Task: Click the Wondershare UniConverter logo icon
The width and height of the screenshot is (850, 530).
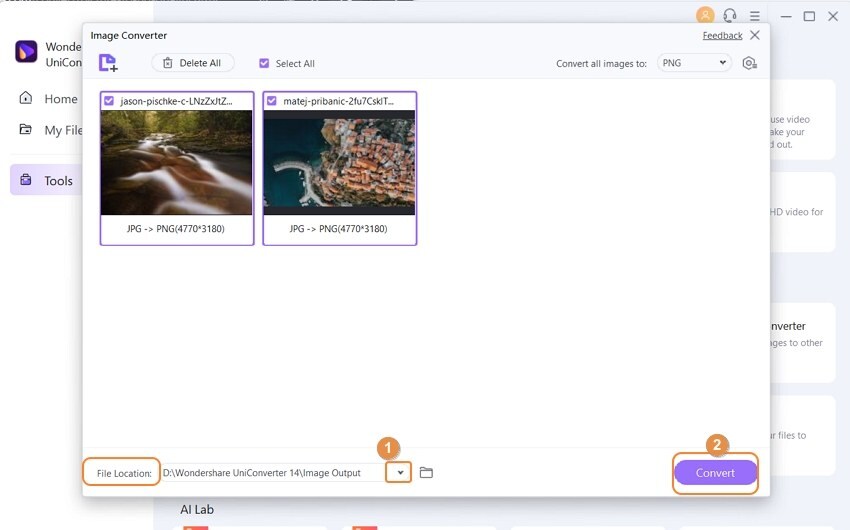Action: 26,51
